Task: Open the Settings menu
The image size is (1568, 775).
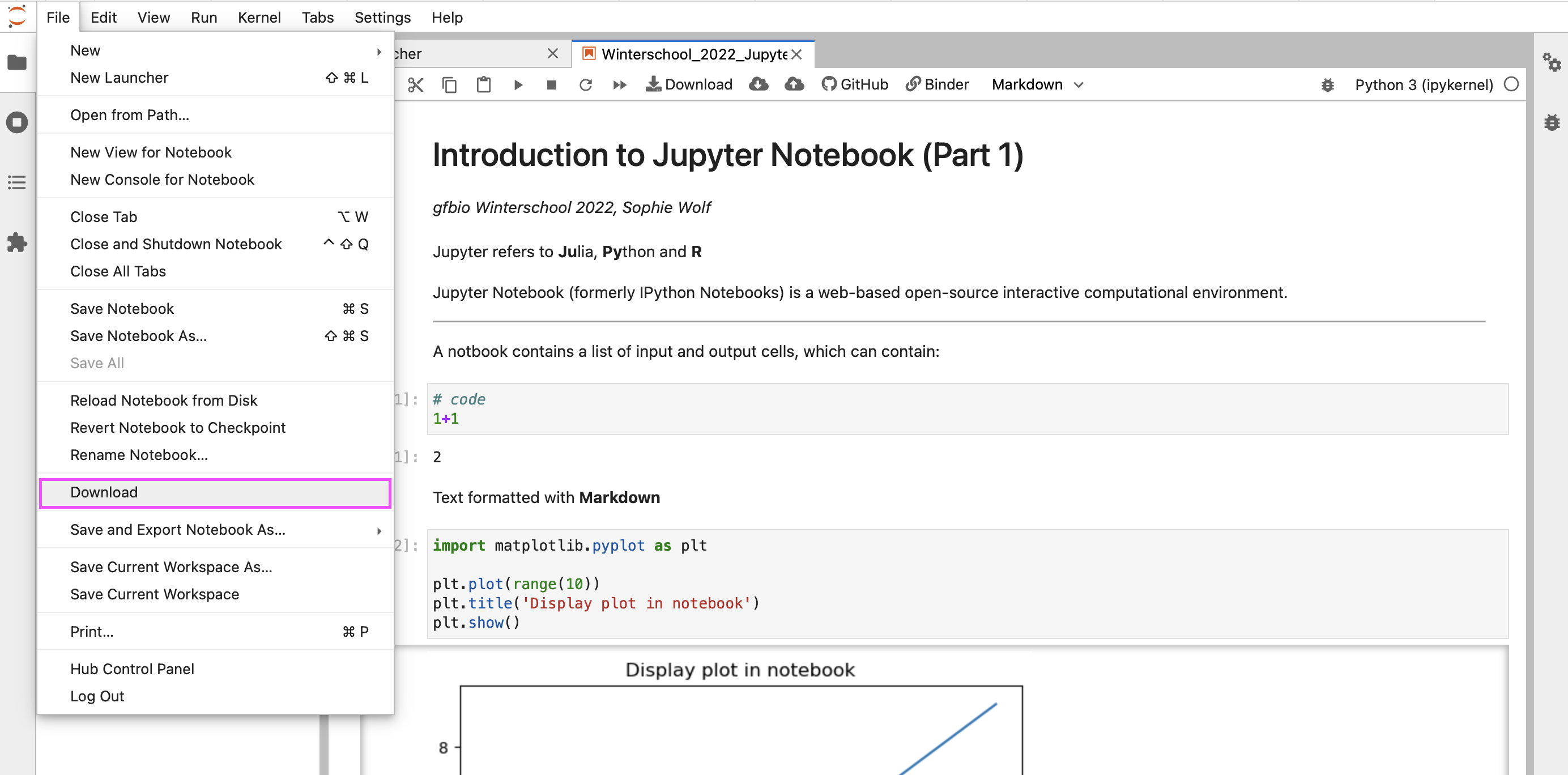Action: pos(382,17)
